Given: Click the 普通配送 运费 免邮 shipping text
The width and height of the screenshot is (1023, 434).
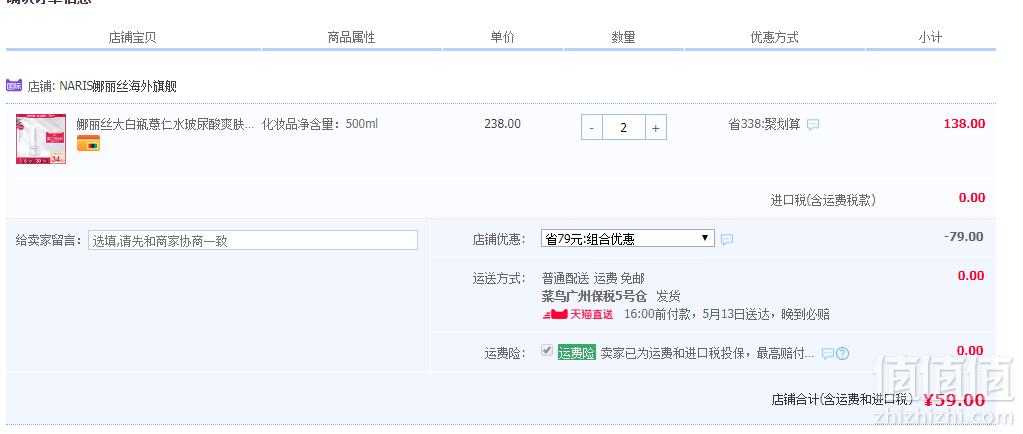Looking at the screenshot, I should (x=593, y=279).
